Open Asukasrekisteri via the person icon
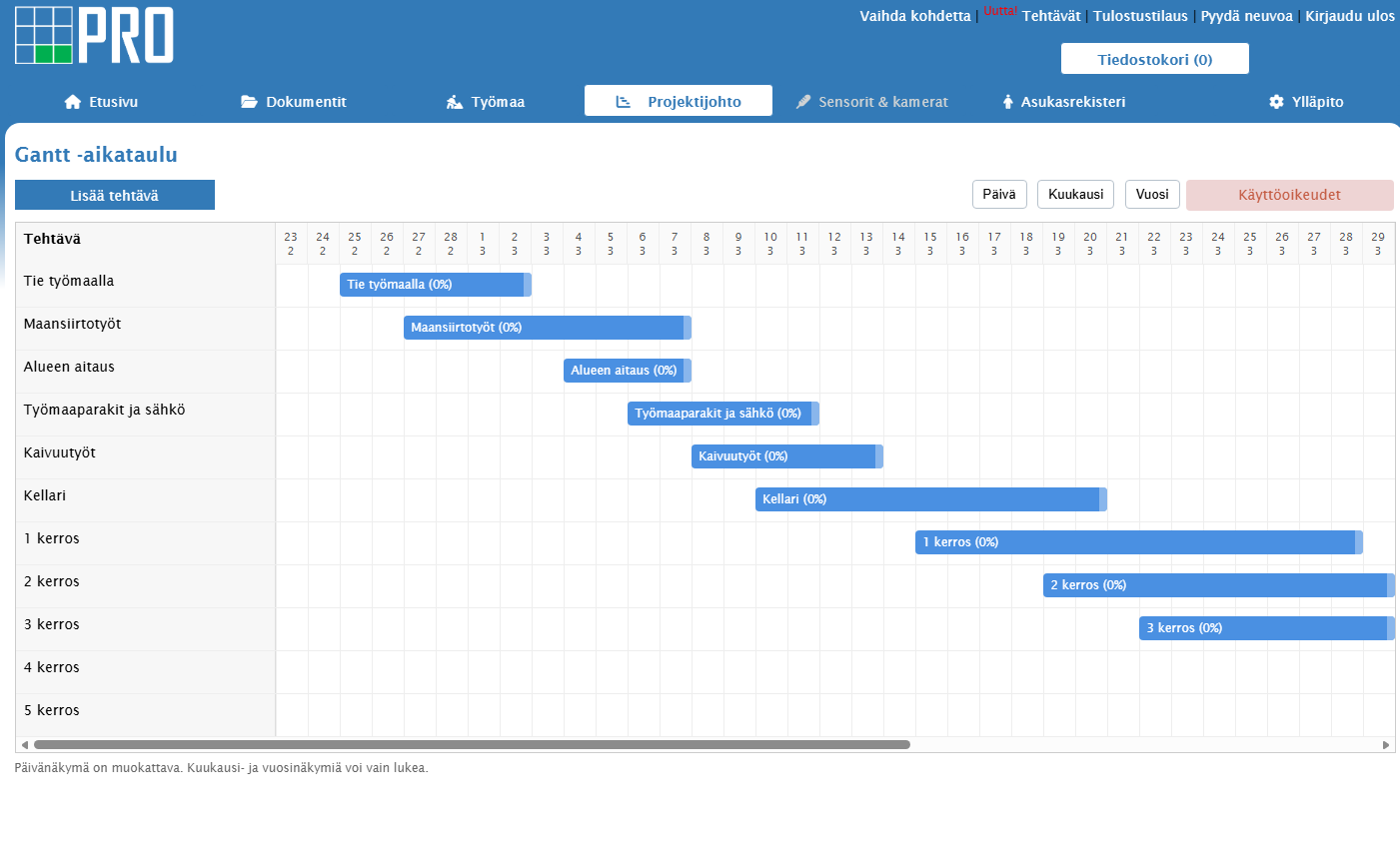 point(1005,100)
